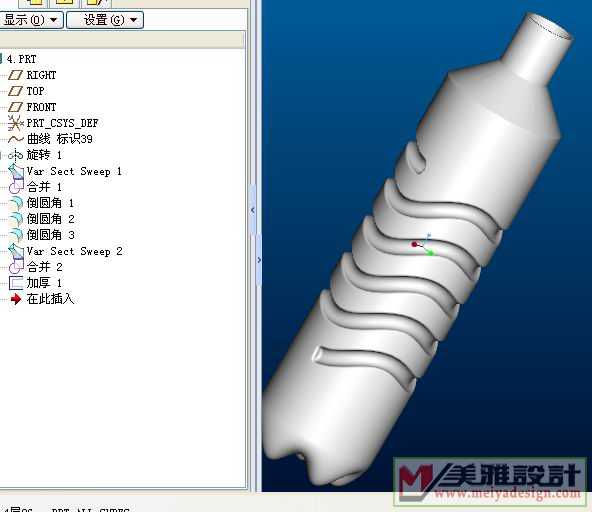
Task: Select the RIGHT datum plane icon
Action: [x=15, y=75]
